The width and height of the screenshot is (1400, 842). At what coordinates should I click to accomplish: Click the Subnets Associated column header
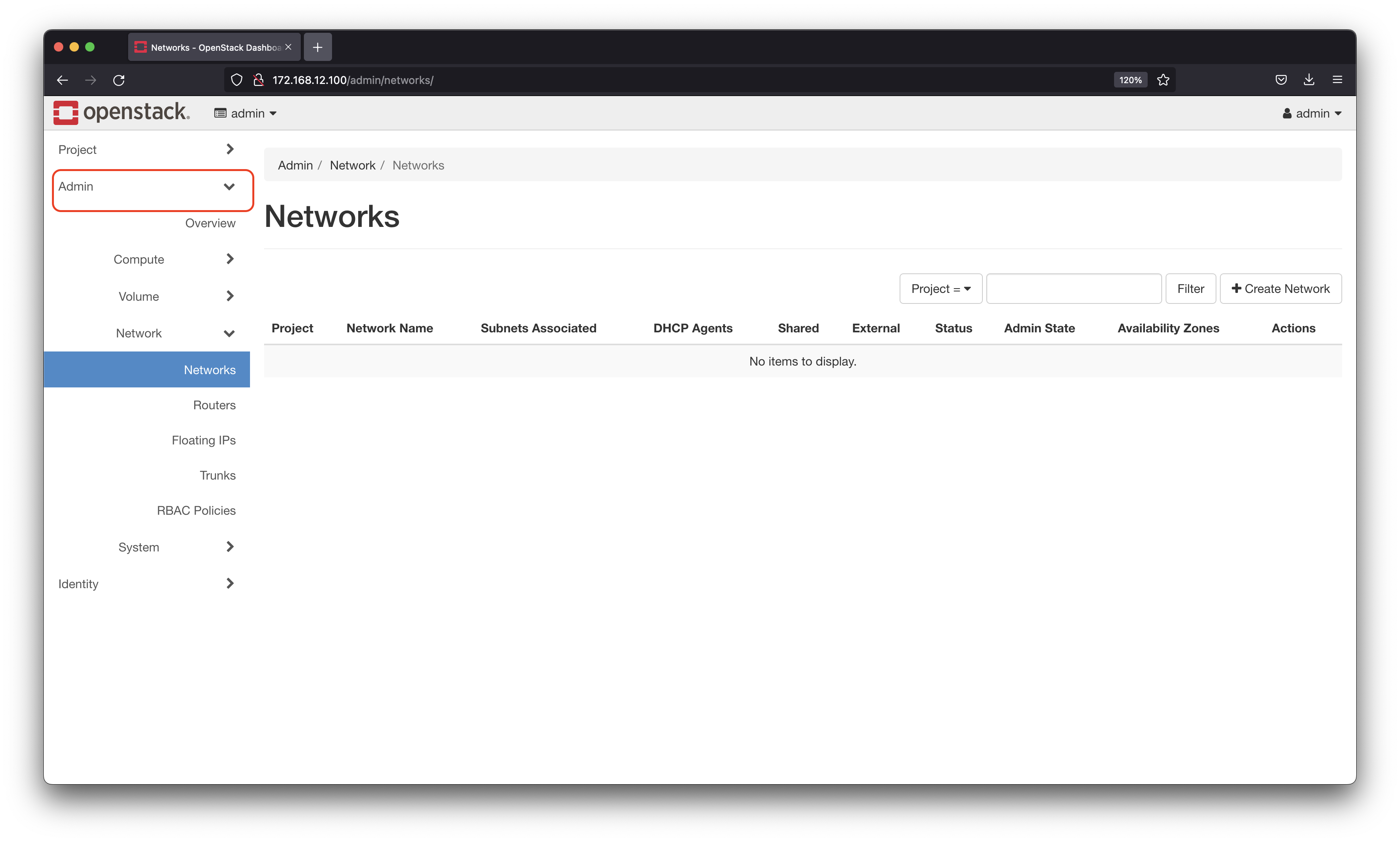tap(538, 328)
